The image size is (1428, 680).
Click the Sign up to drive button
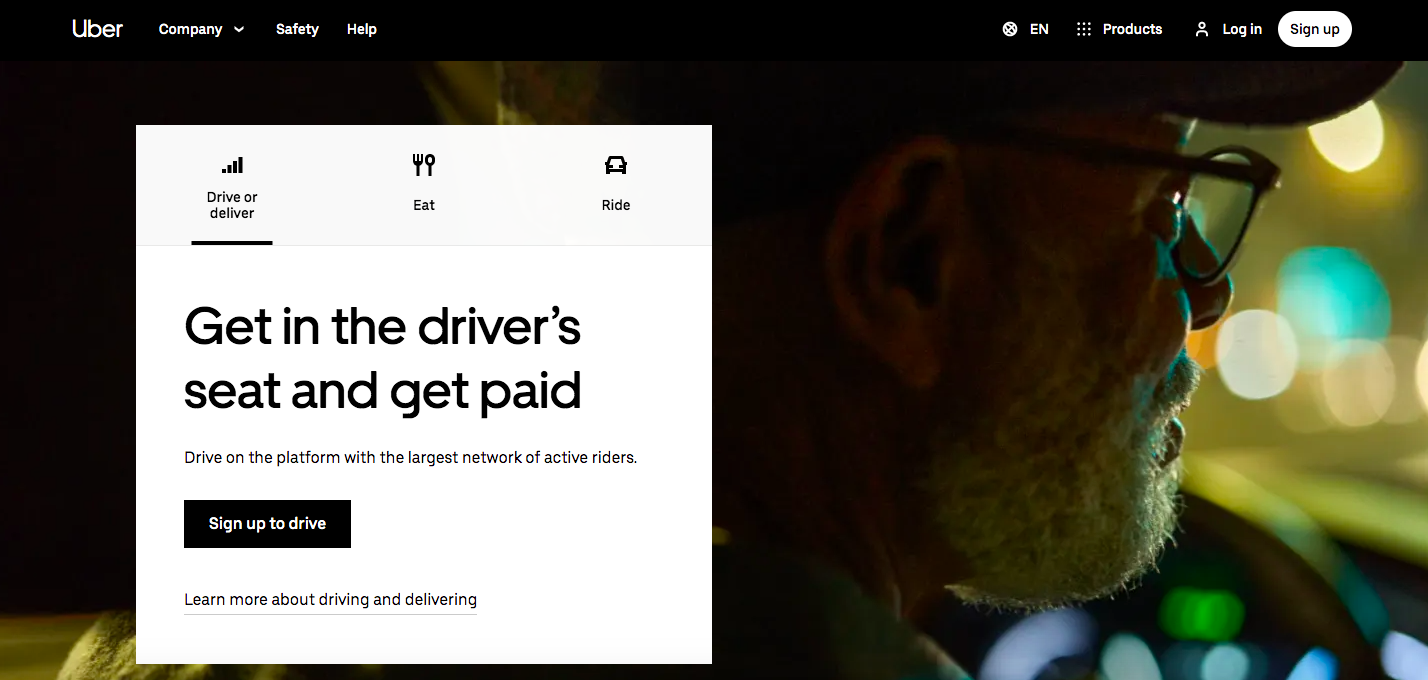267,524
